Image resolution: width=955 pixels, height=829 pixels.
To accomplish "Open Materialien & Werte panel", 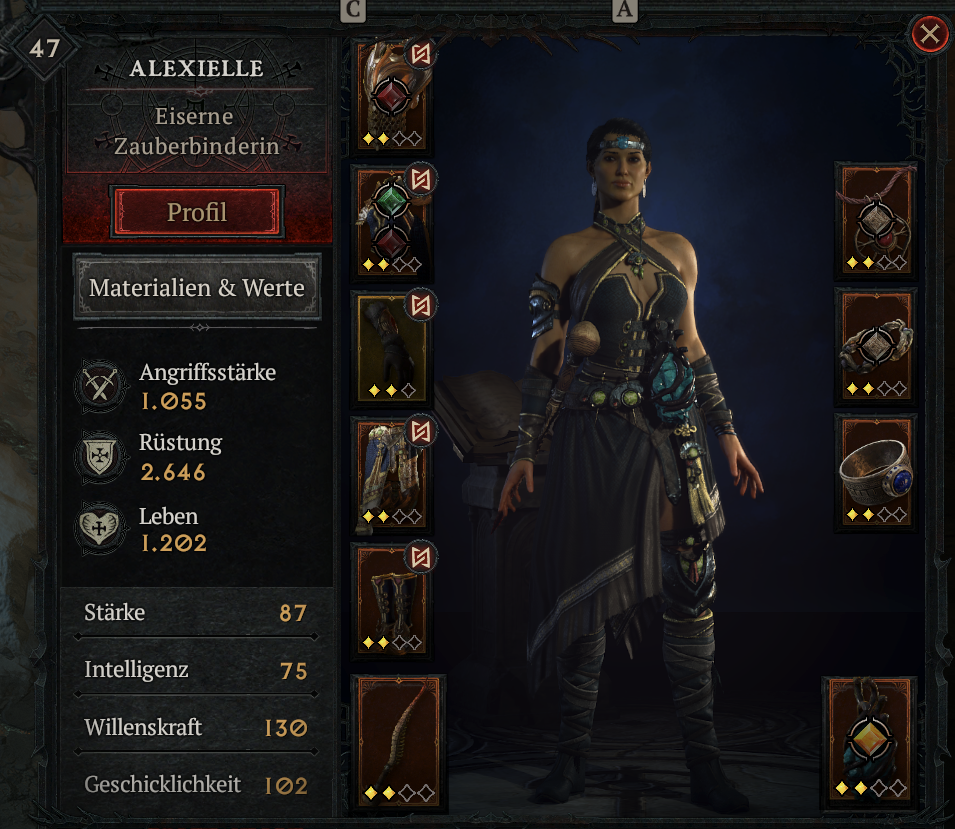I will (197, 288).
